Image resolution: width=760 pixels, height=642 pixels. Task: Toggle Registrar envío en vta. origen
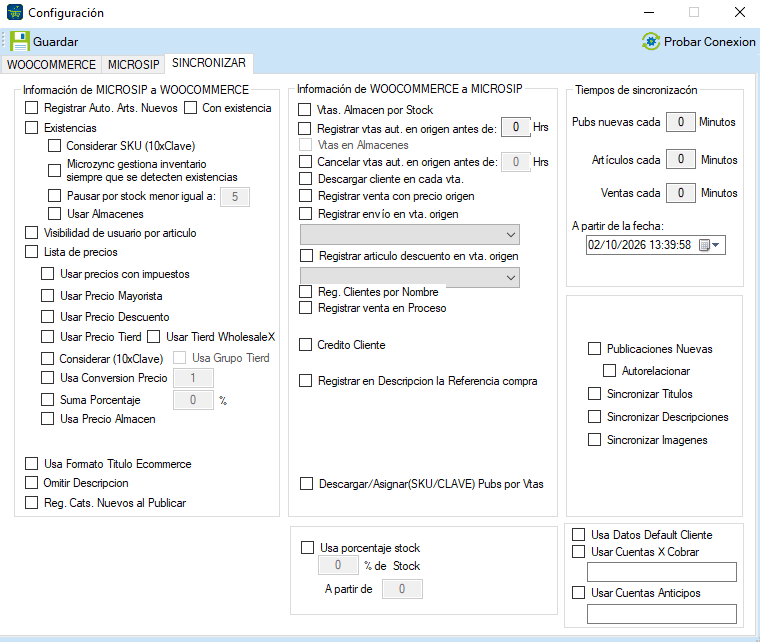(305, 214)
